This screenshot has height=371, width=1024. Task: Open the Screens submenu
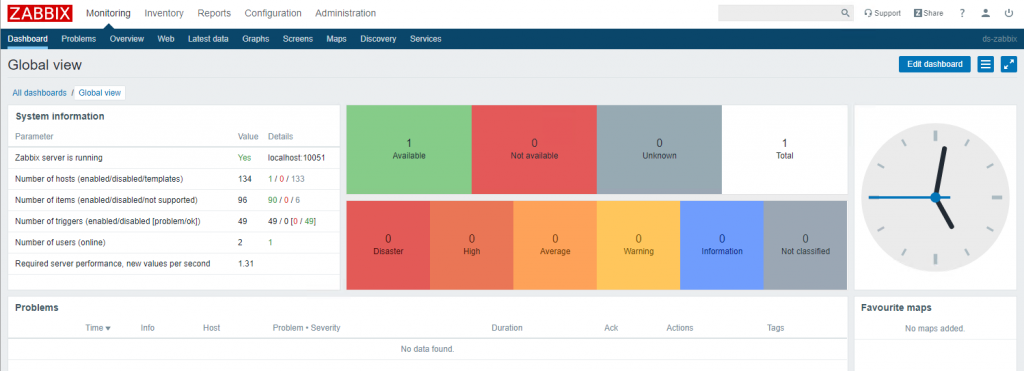pos(298,39)
